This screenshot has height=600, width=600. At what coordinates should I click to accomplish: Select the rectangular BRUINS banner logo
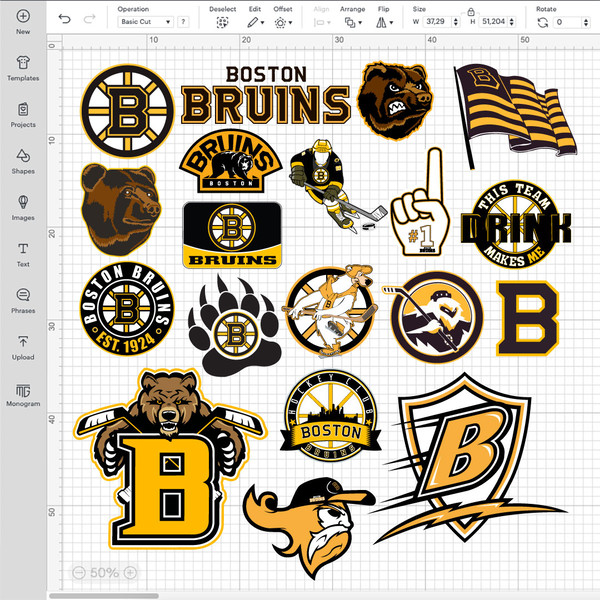click(x=232, y=235)
